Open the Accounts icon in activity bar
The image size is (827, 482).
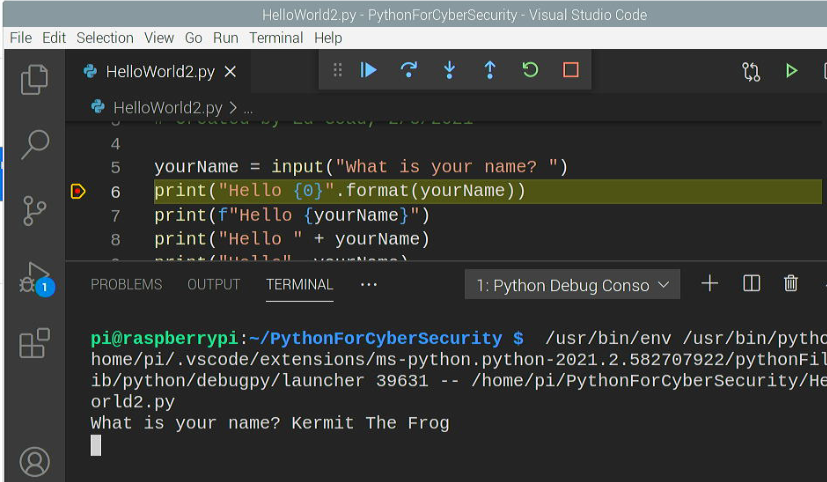34,462
